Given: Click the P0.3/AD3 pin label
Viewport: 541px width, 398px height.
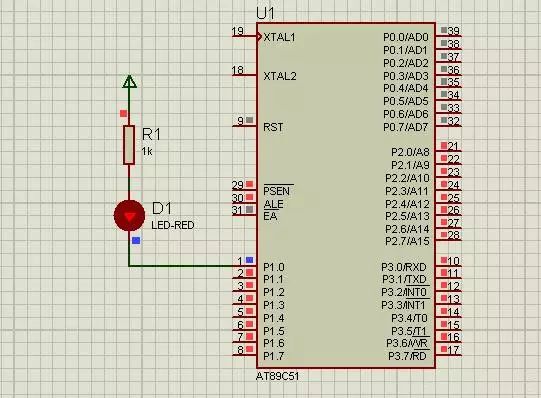Looking at the screenshot, I should click(406, 76).
